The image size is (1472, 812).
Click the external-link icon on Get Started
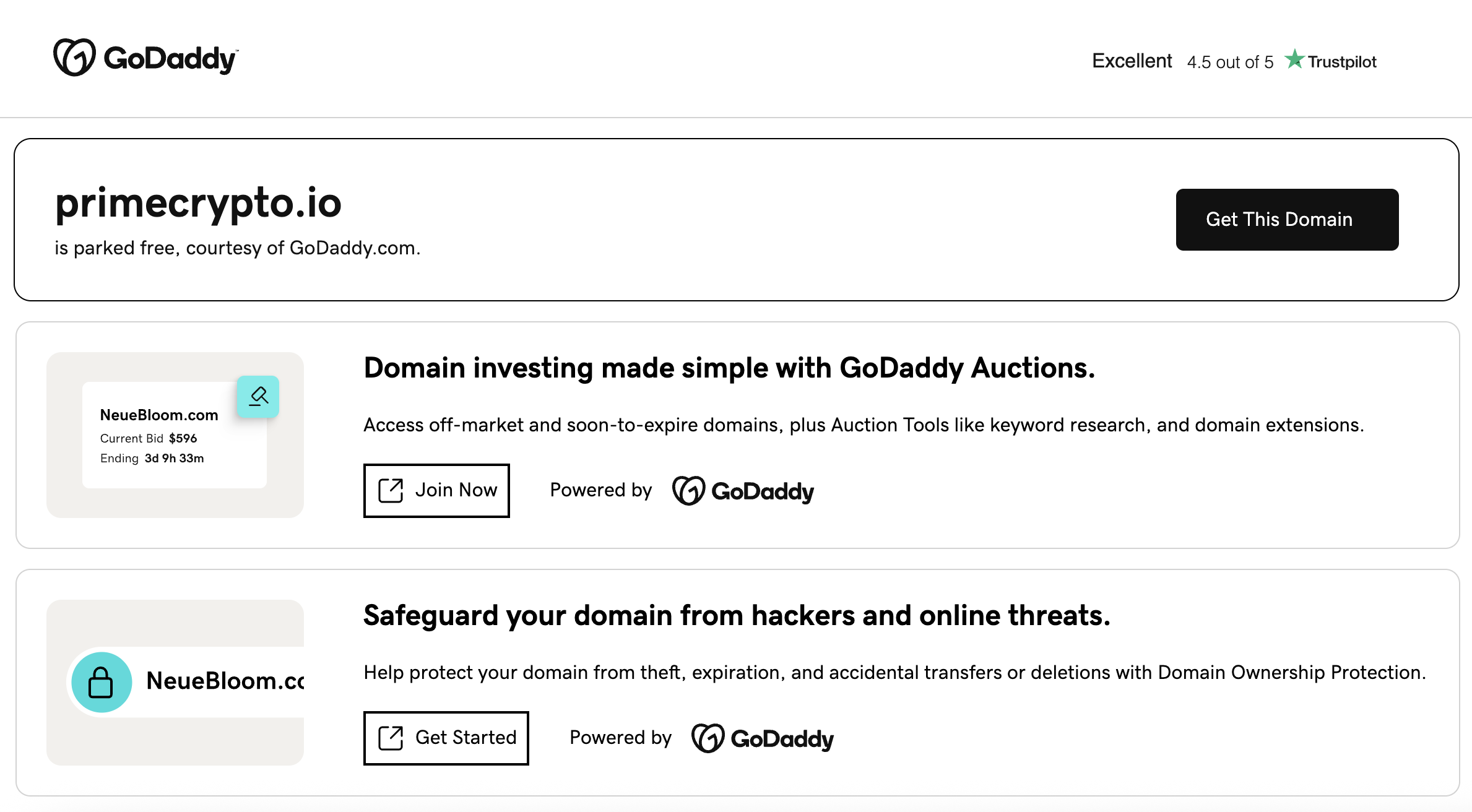(x=391, y=738)
